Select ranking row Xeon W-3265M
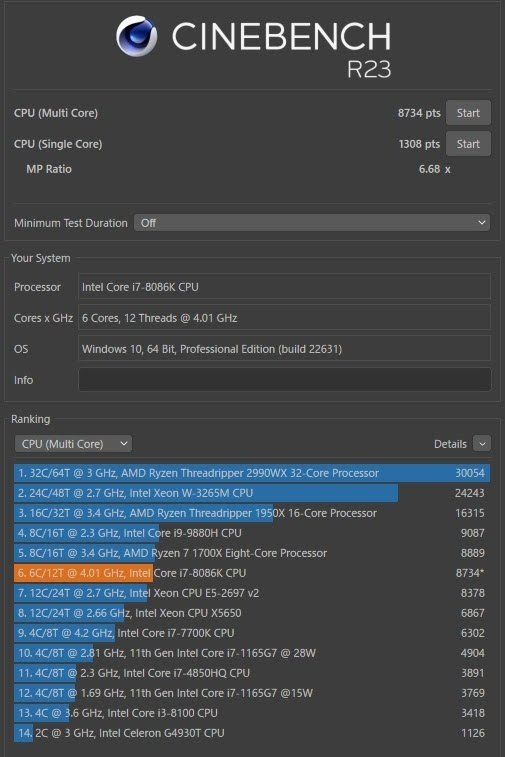 (252, 493)
